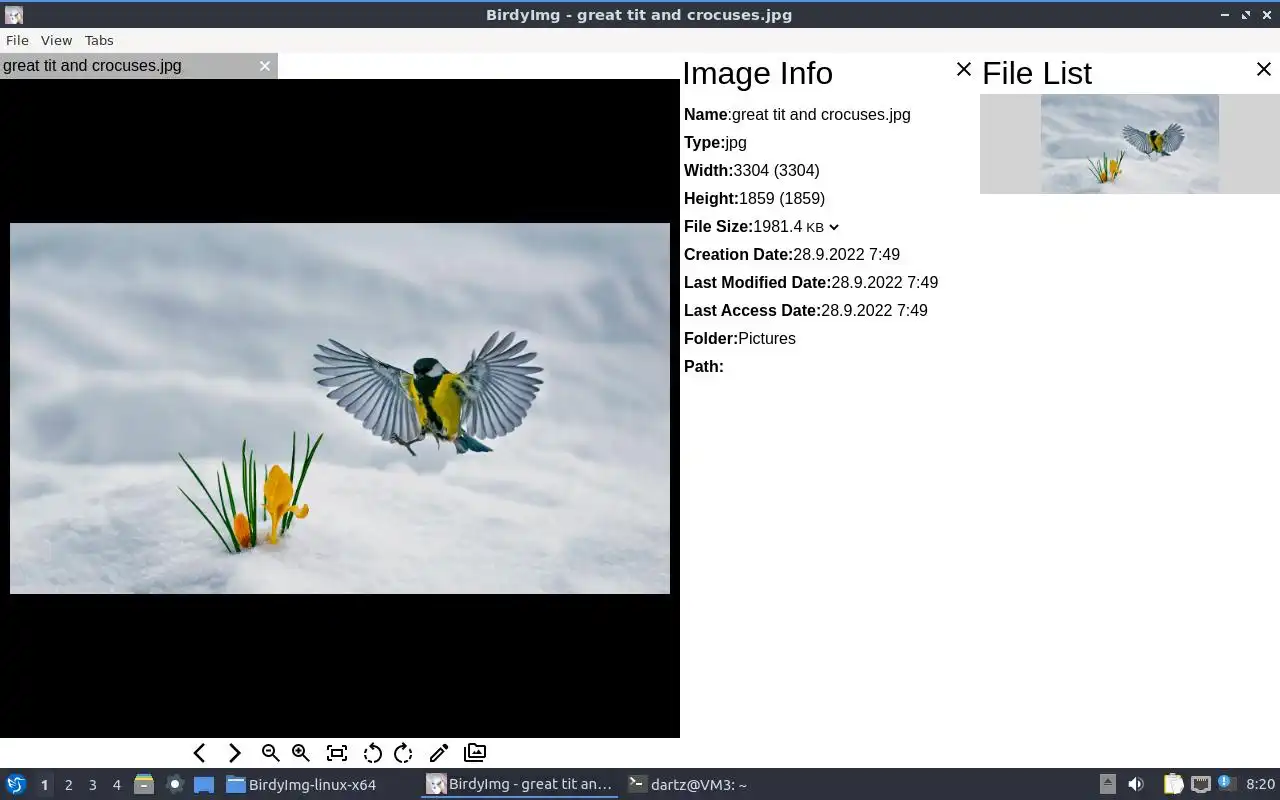
Task: Click the clipboard tray icon
Action: pyautogui.click(x=1173, y=785)
